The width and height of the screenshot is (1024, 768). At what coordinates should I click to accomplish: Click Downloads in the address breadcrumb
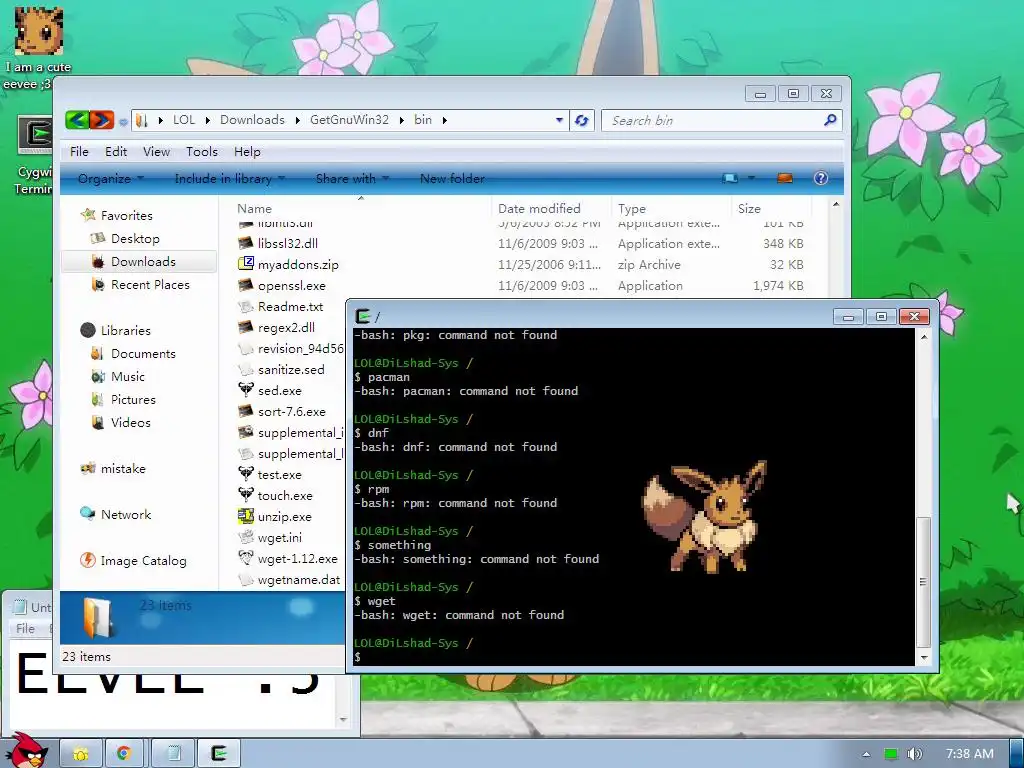point(252,120)
